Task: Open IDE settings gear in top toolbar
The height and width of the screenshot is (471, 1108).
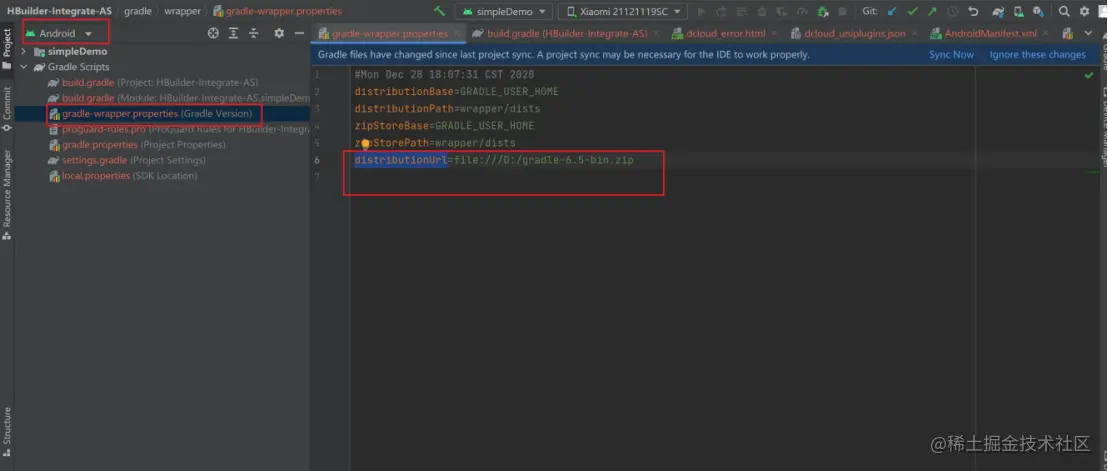Action: coord(1084,11)
